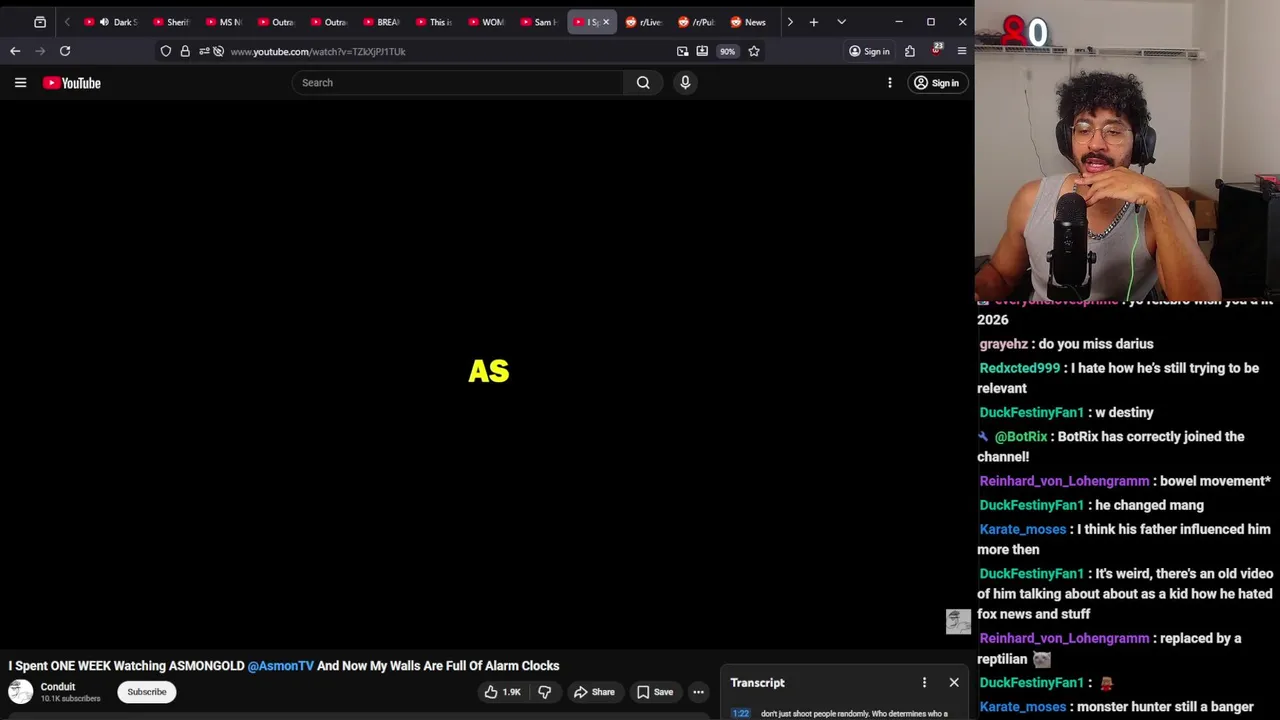This screenshot has width=1280, height=720.
Task: Open YouTube settings three-dot menu
Action: (889, 83)
